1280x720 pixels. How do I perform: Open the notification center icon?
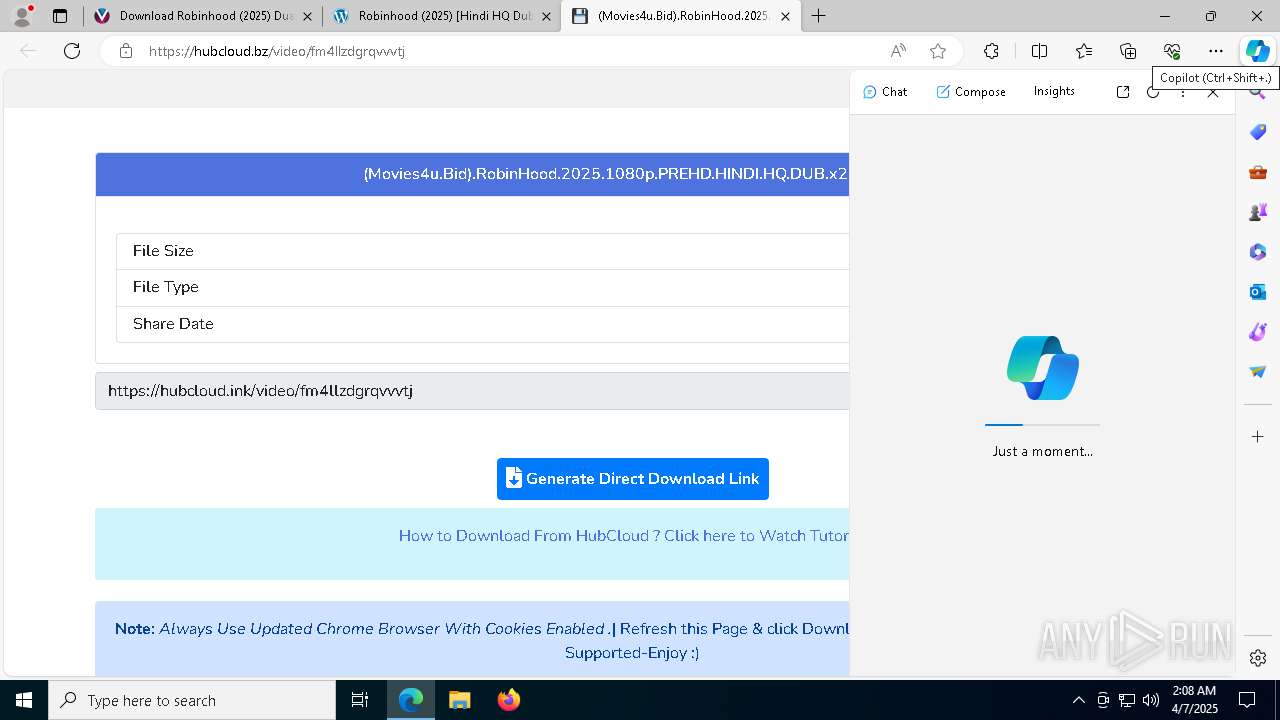[x=1248, y=700]
